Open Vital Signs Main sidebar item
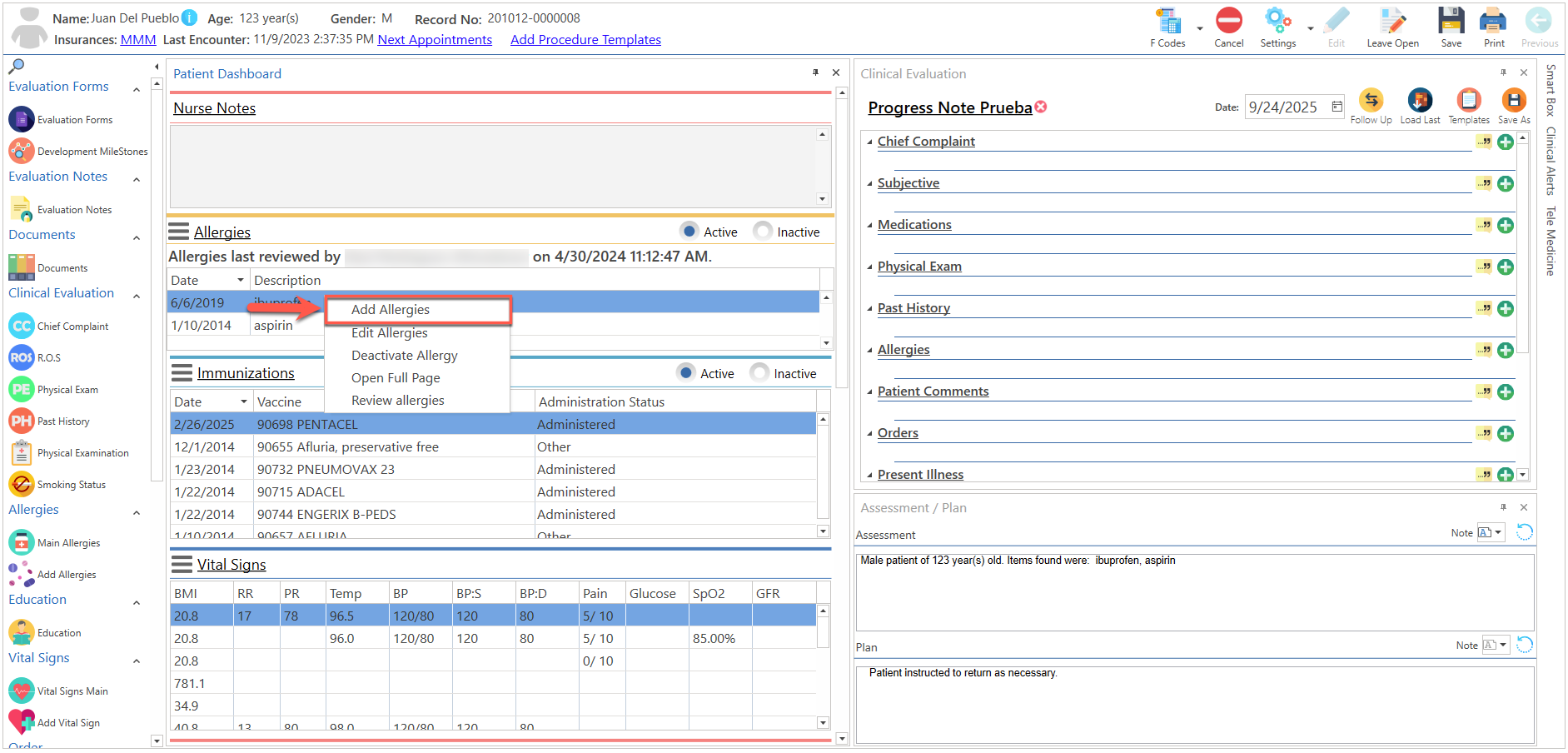Screen dimensions: 1568x753 [59, 691]
